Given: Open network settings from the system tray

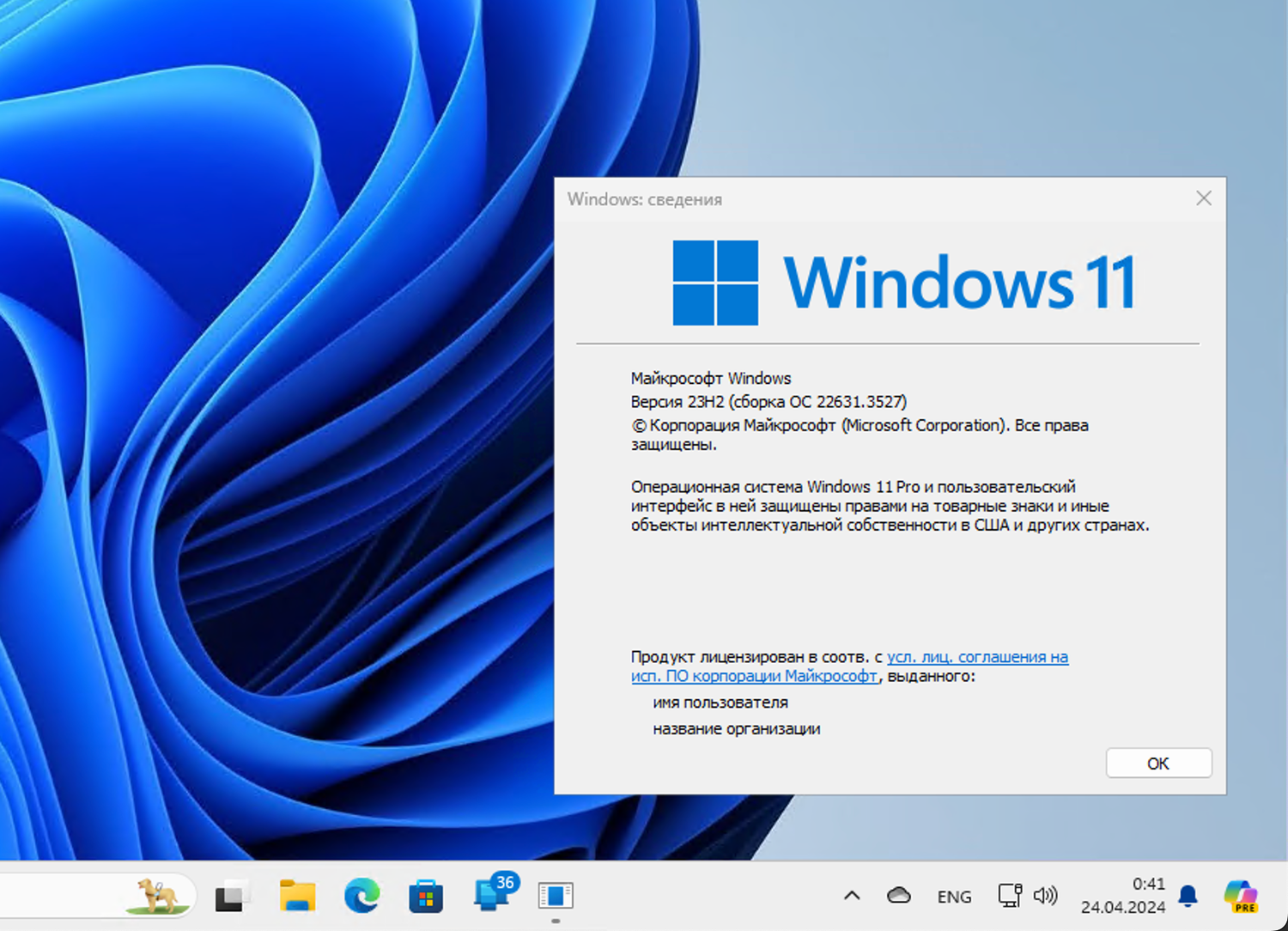Looking at the screenshot, I should (x=1010, y=895).
